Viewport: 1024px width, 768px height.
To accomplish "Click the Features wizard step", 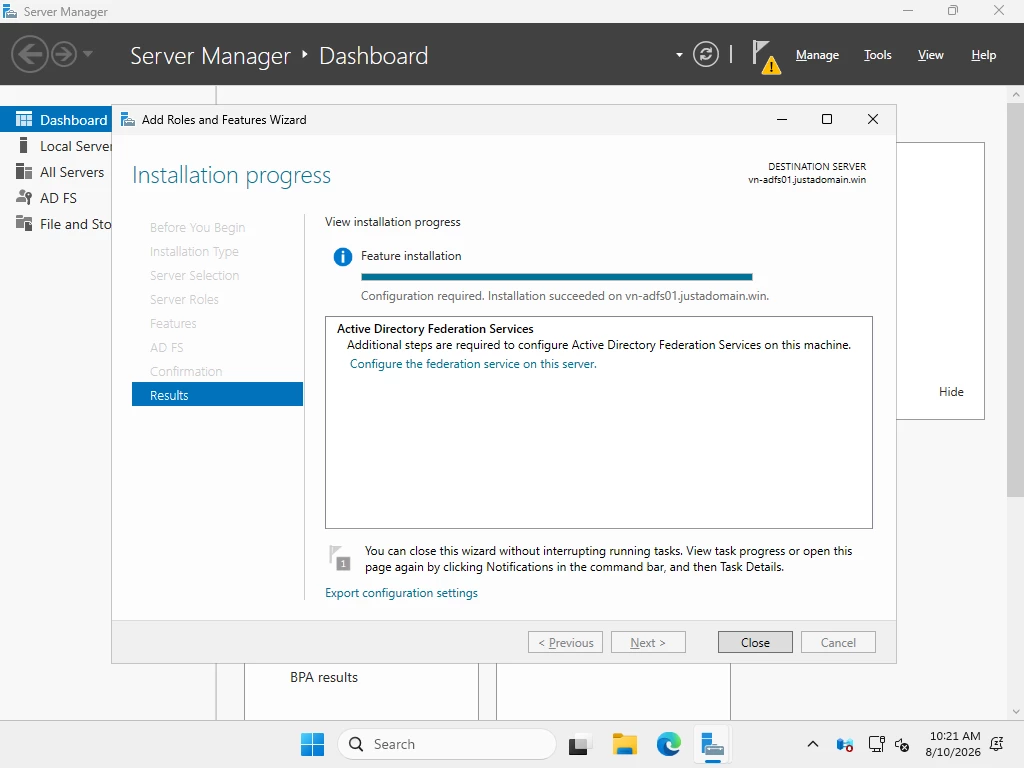I will tap(173, 323).
